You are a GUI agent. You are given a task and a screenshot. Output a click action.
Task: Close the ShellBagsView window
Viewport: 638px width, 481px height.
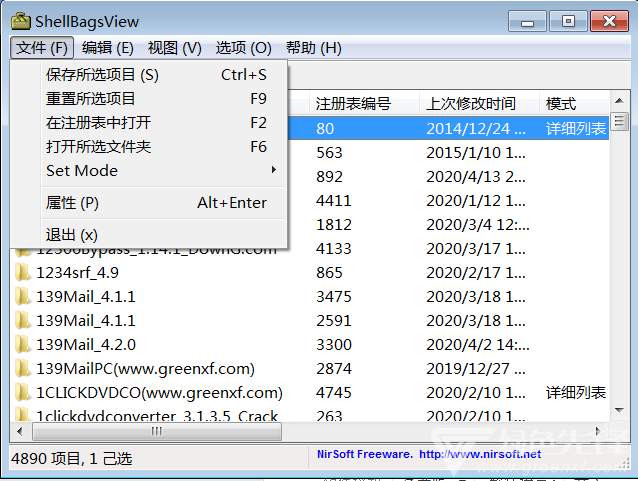click(609, 21)
